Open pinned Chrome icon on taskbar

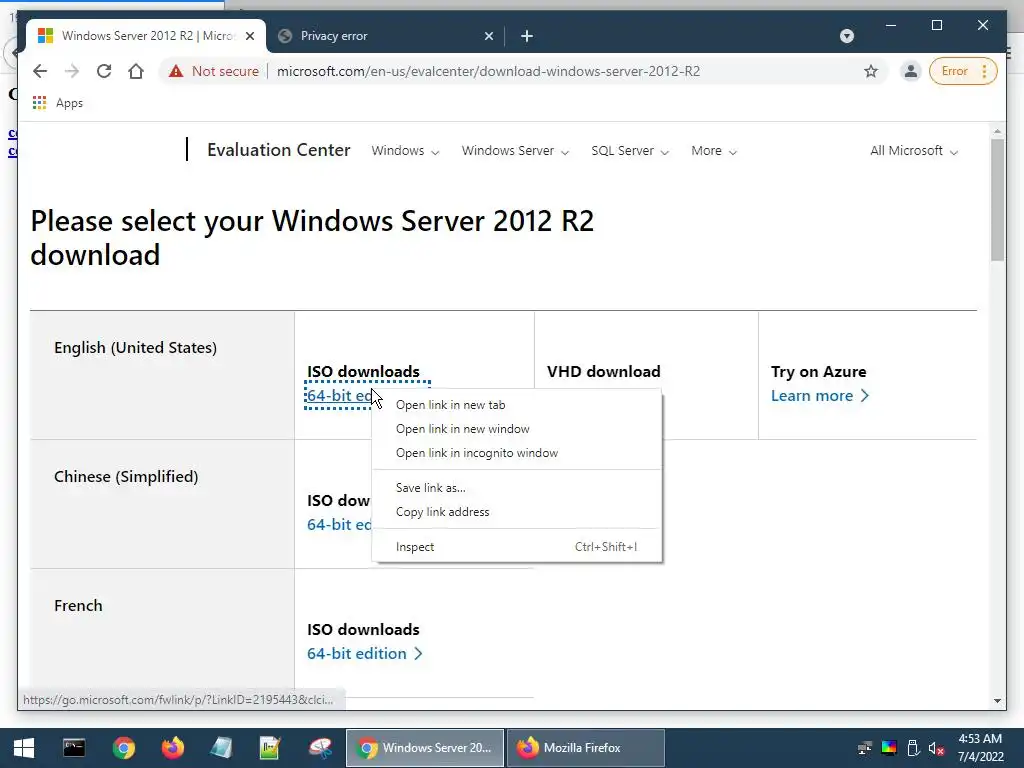pos(123,748)
